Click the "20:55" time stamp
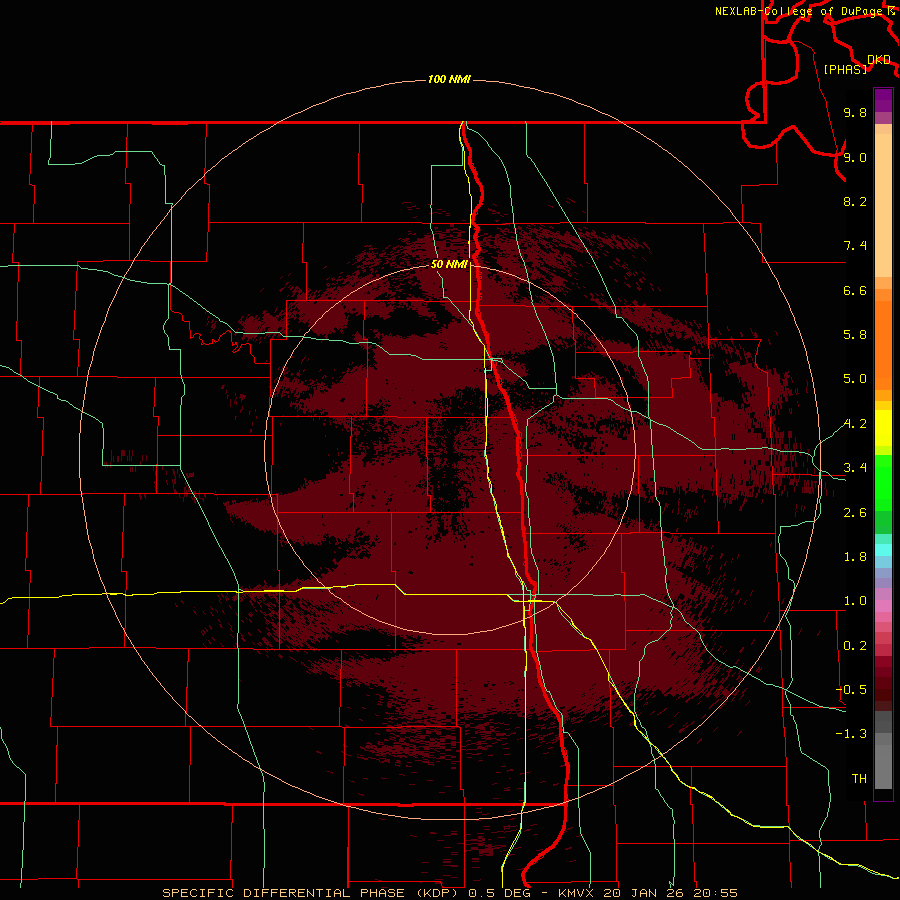This screenshot has width=900, height=900. [715, 893]
